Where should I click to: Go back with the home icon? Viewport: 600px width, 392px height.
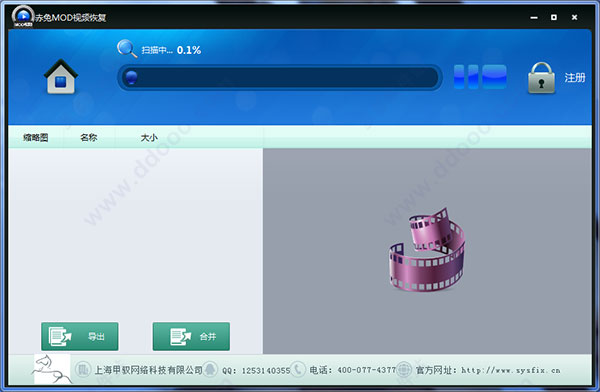pyautogui.click(x=61, y=77)
